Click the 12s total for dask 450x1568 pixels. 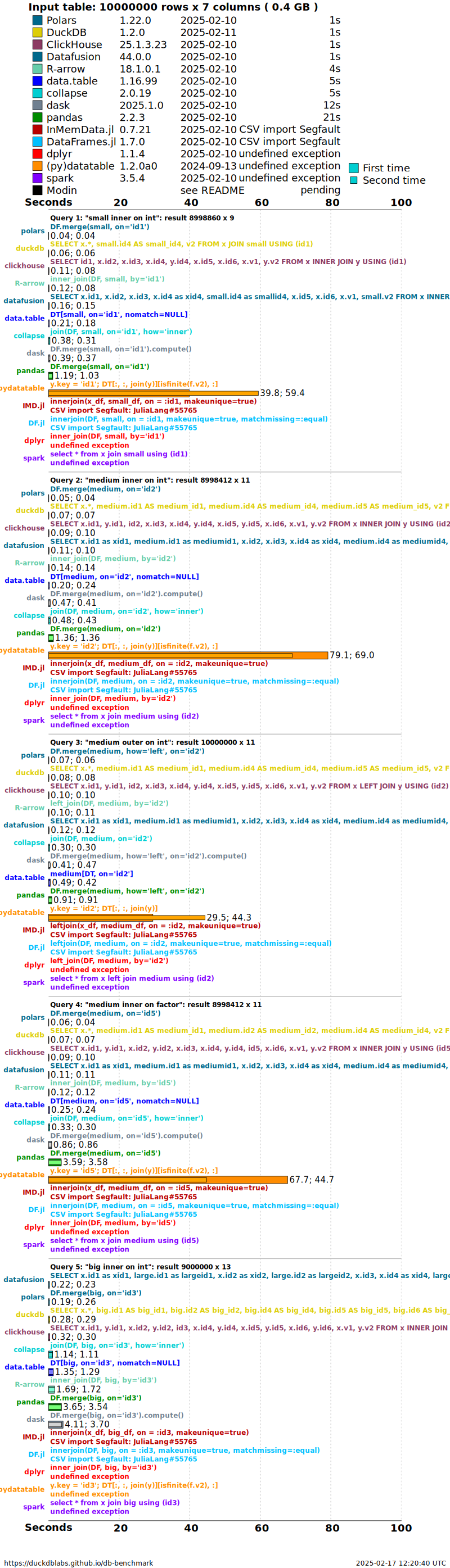tap(332, 105)
